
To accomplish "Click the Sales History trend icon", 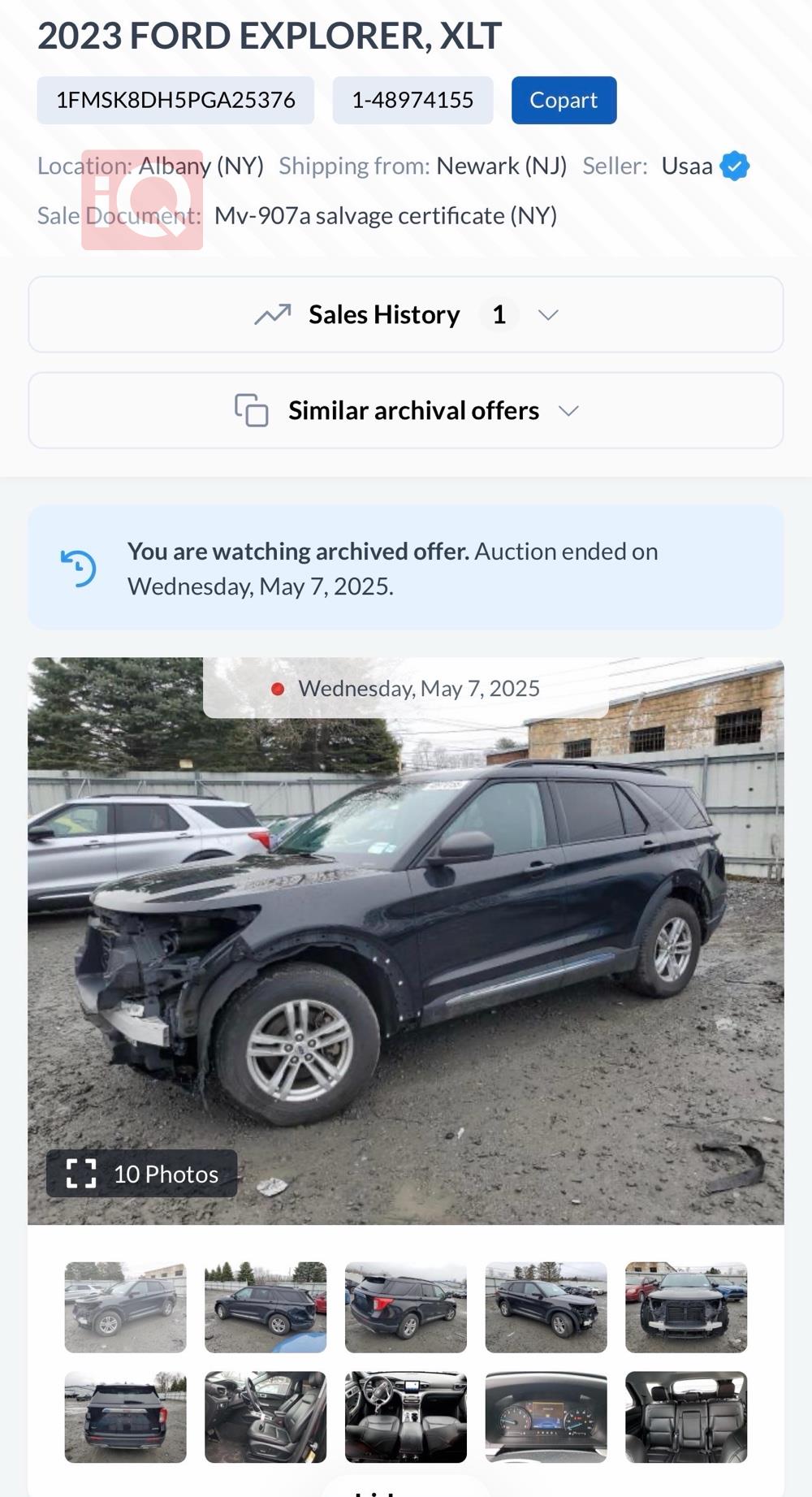I will [x=273, y=314].
